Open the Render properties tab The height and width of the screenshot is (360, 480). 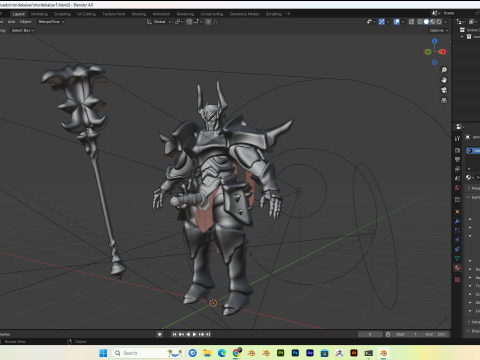click(457, 150)
